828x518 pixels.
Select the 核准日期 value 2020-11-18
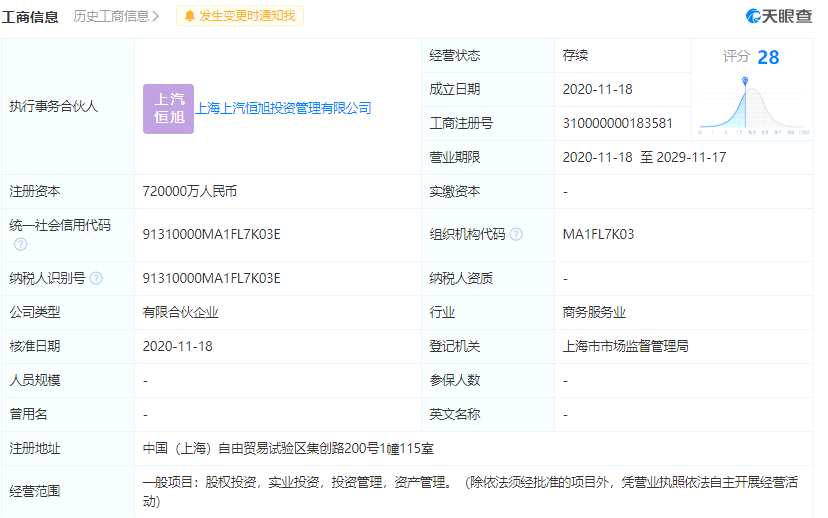pyautogui.click(x=177, y=346)
